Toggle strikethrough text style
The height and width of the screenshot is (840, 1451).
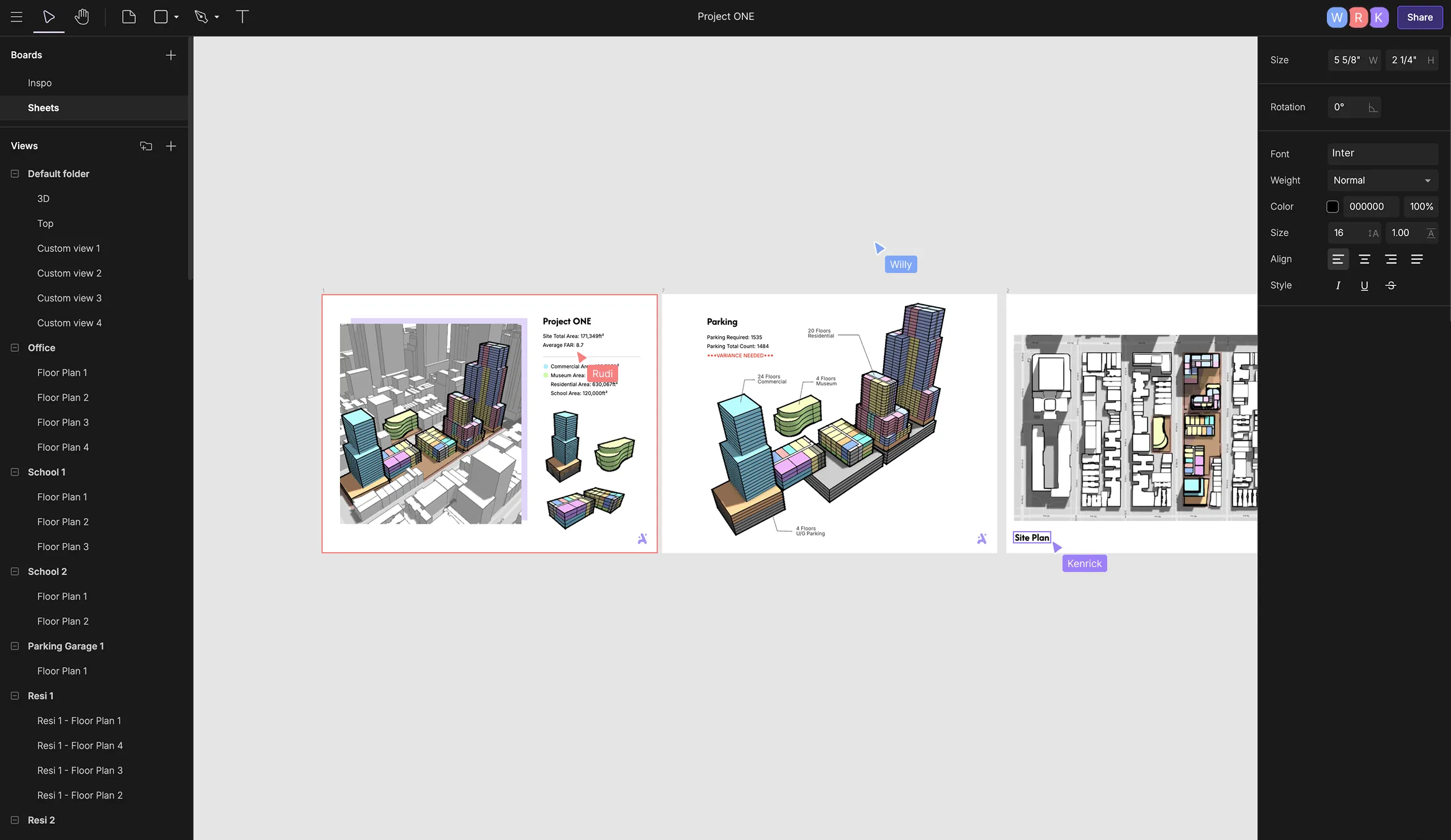(1391, 285)
